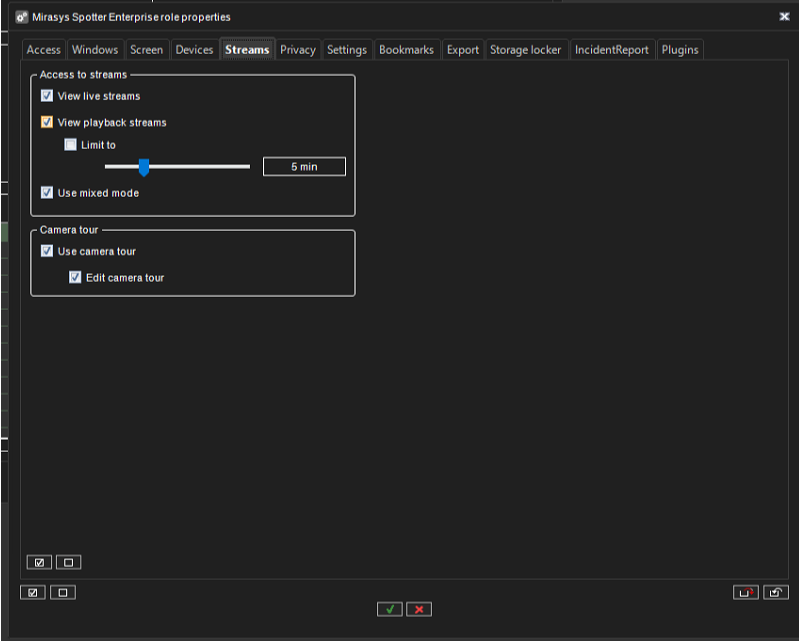Screen dimensions: 799x641
Task: Toggle Use camera tour checkbox
Action: point(47,251)
